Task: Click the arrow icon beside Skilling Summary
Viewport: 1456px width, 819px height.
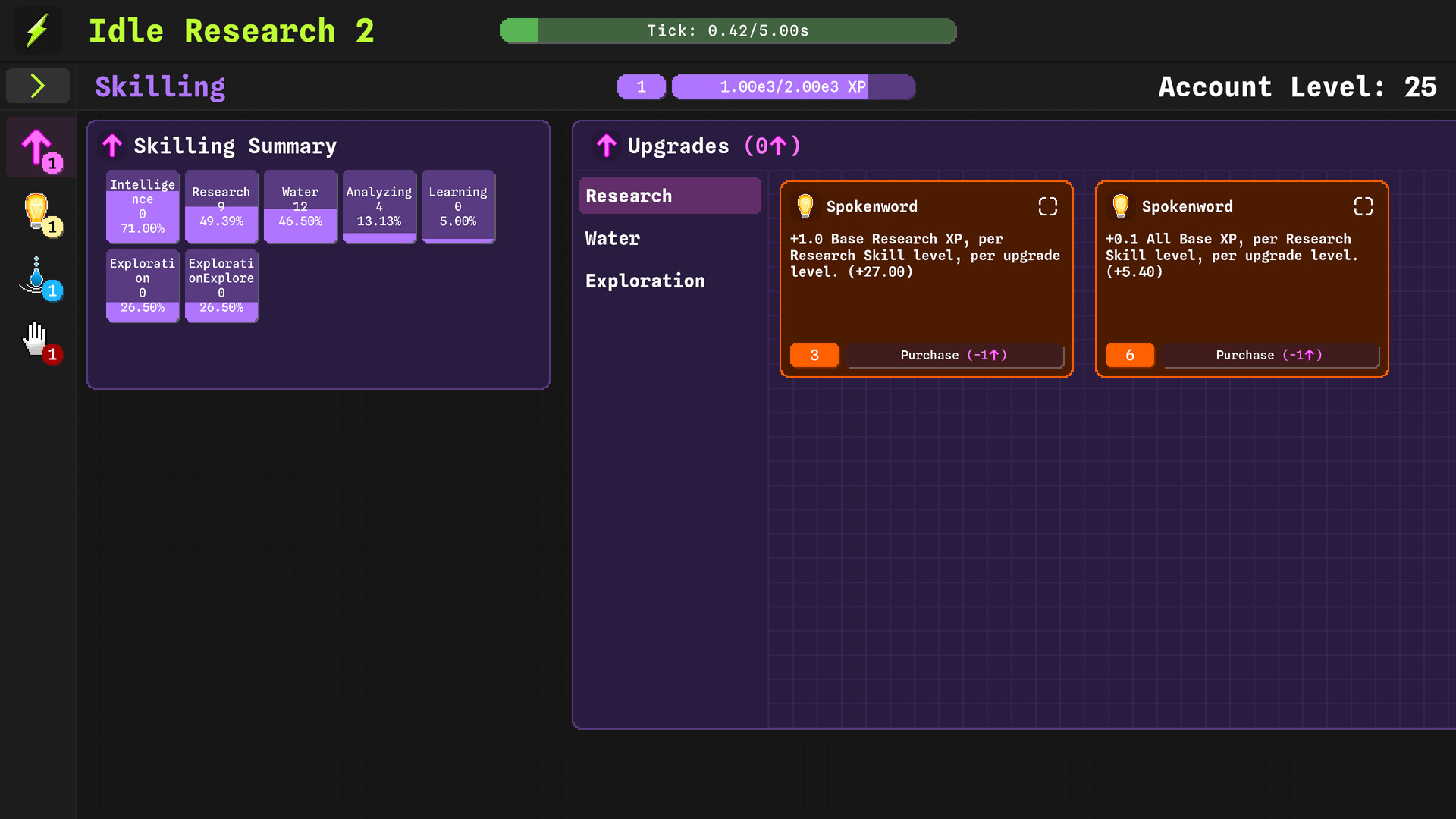Action: pos(112,146)
